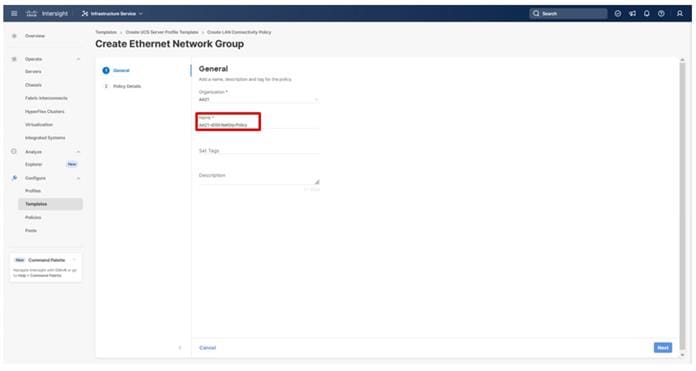Image resolution: width=696 pixels, height=371 pixels.
Task: Open the Infrastructure Service switcher dropdown
Action: (x=112, y=13)
